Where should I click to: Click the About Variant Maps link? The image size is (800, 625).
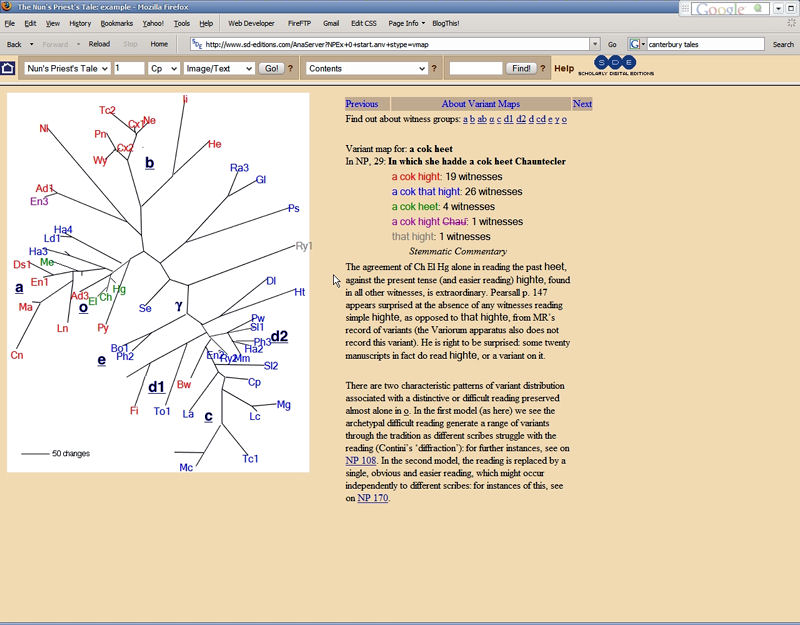(x=481, y=104)
